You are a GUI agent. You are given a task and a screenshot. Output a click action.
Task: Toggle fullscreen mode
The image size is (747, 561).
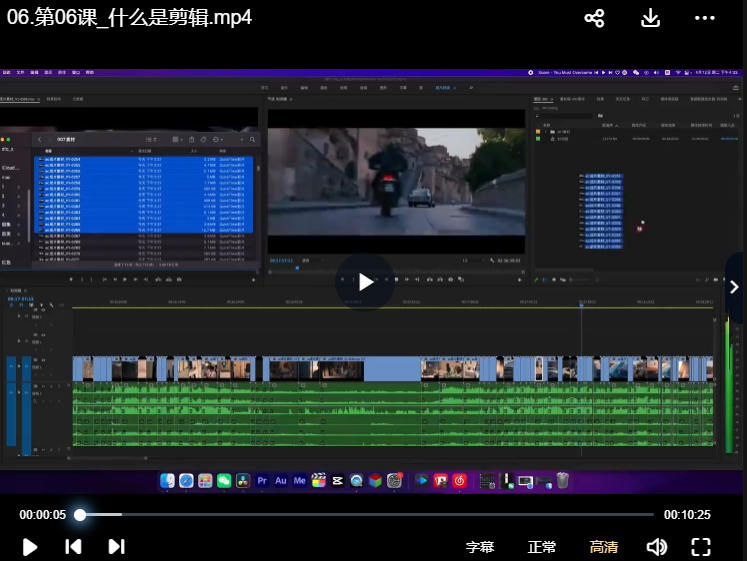701,547
